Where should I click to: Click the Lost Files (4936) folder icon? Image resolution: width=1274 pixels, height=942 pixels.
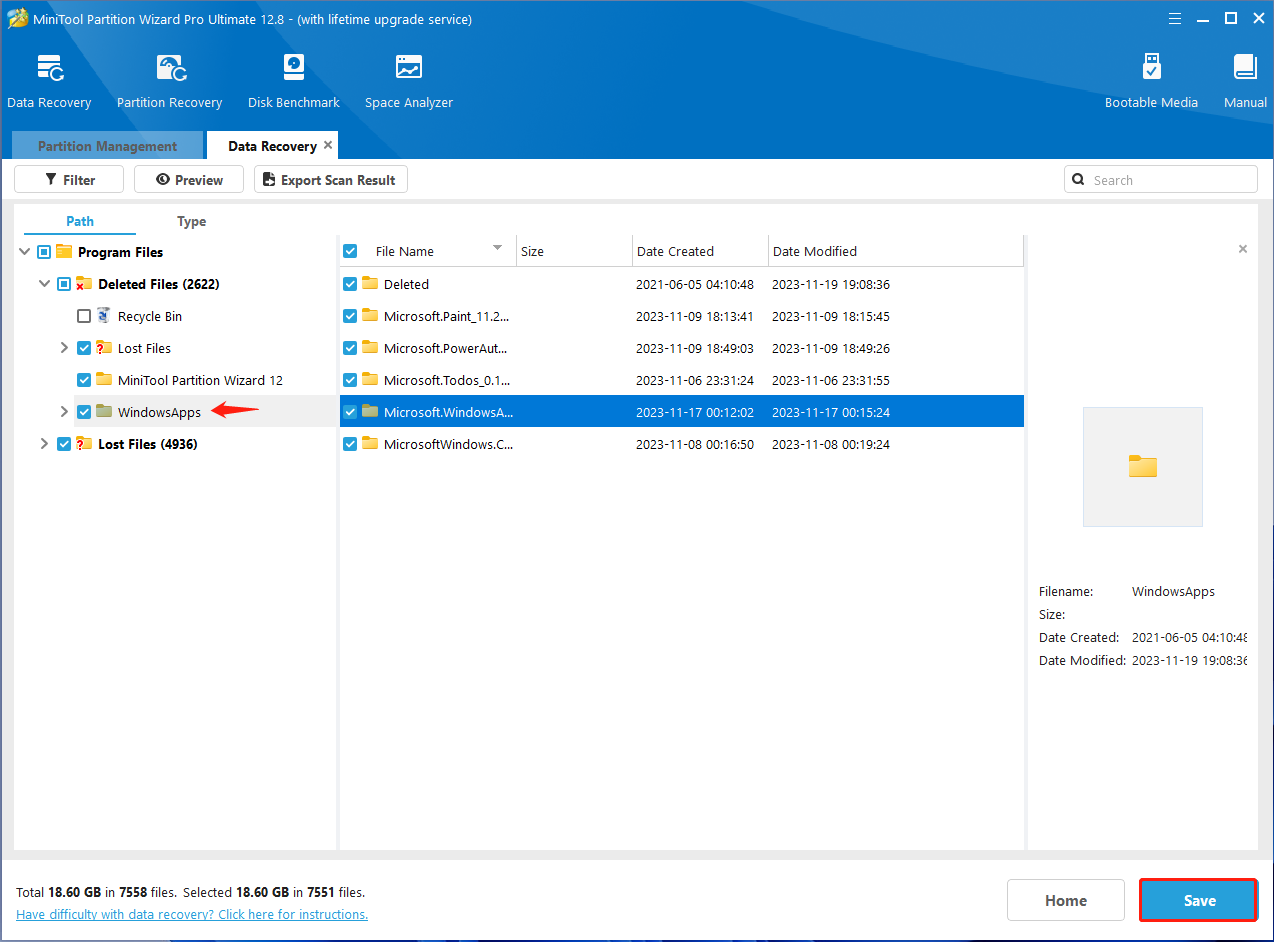coord(84,444)
